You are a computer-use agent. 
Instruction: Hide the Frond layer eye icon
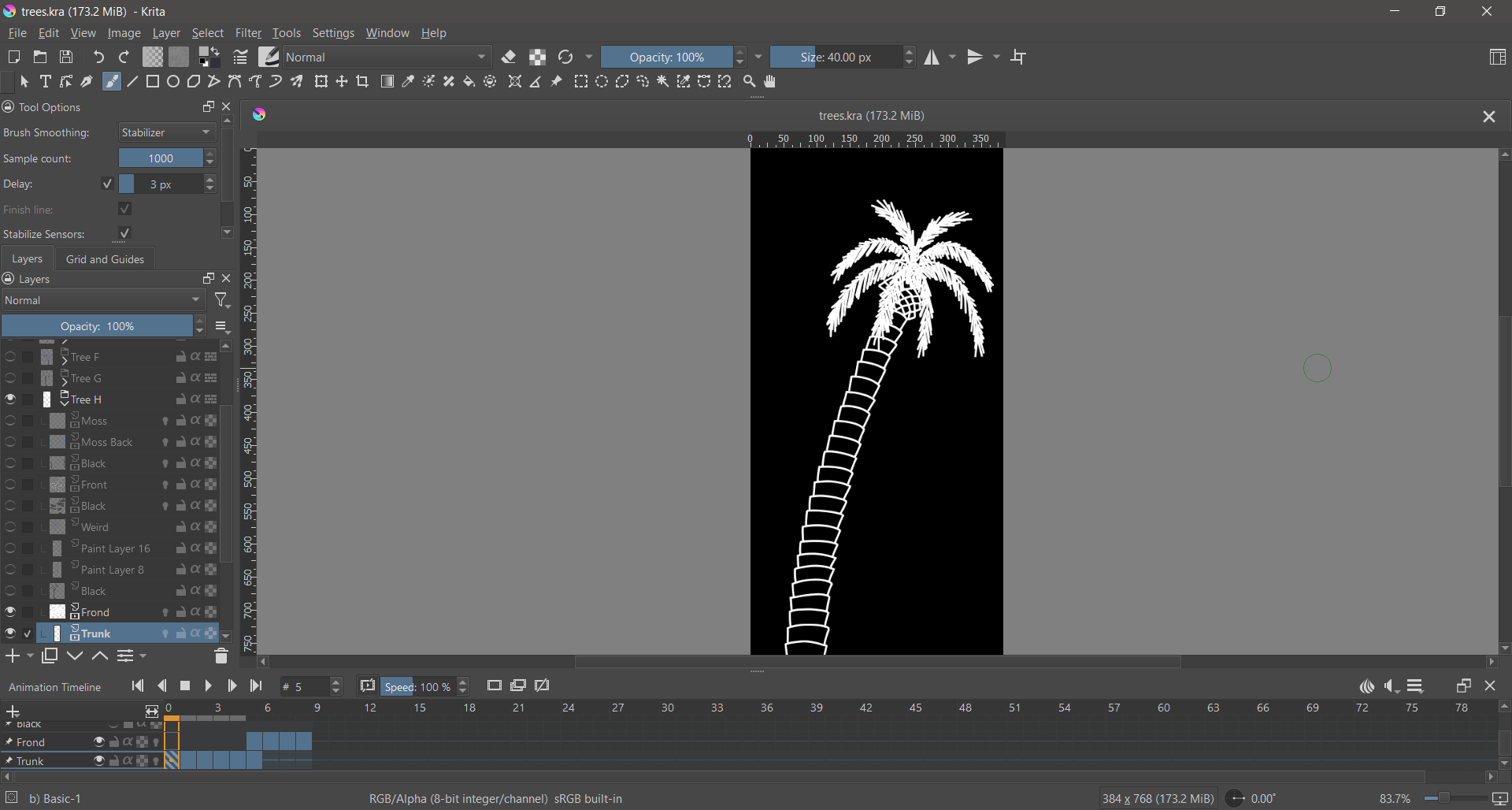[10, 612]
